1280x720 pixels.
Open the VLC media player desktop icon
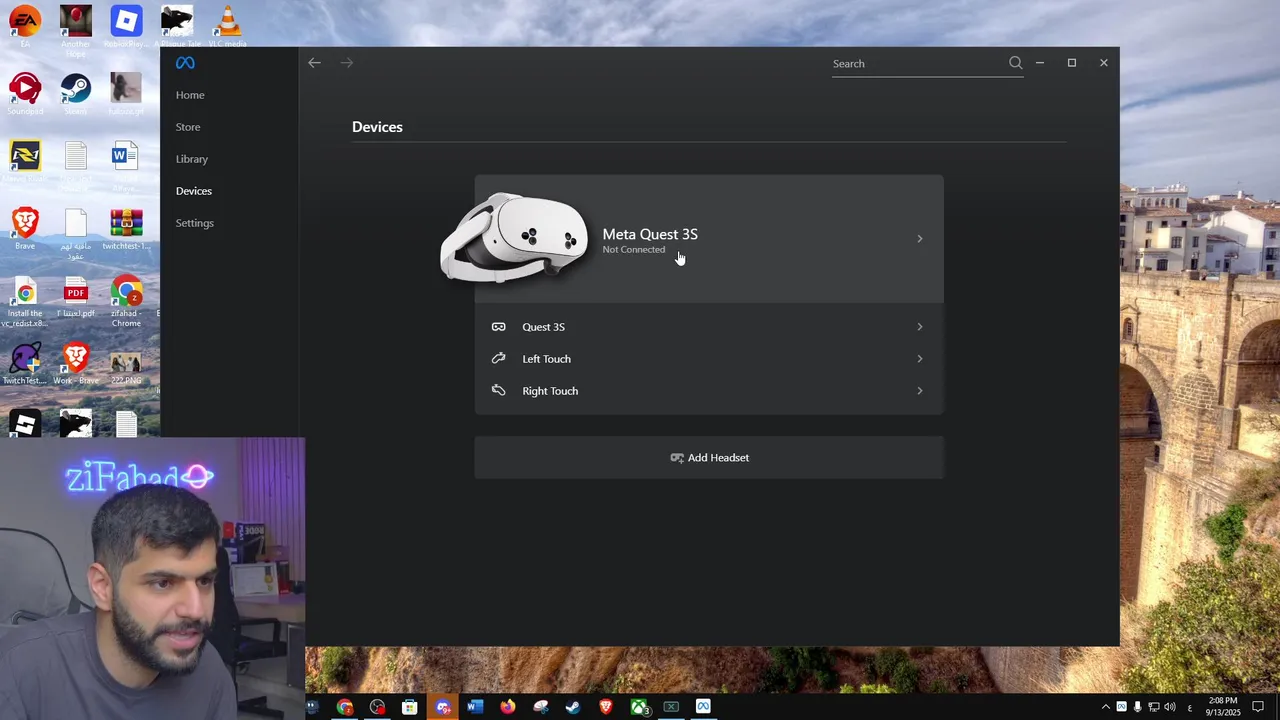click(228, 25)
